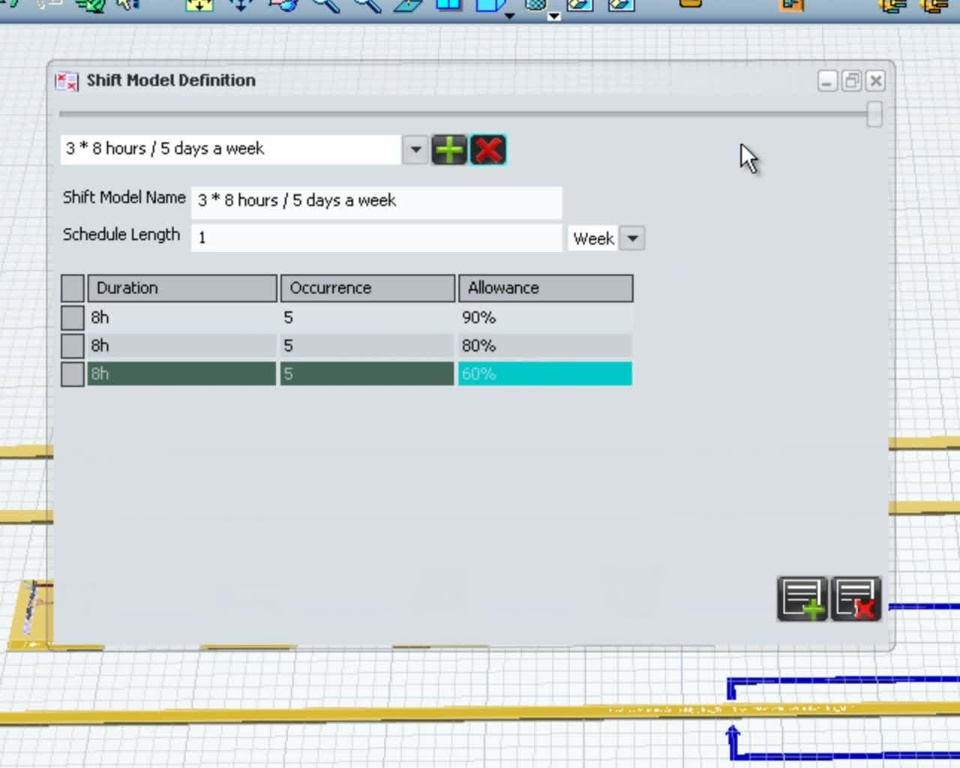This screenshot has height=768, width=960.
Task: Add a new shift model with green plus
Action: click(x=449, y=150)
